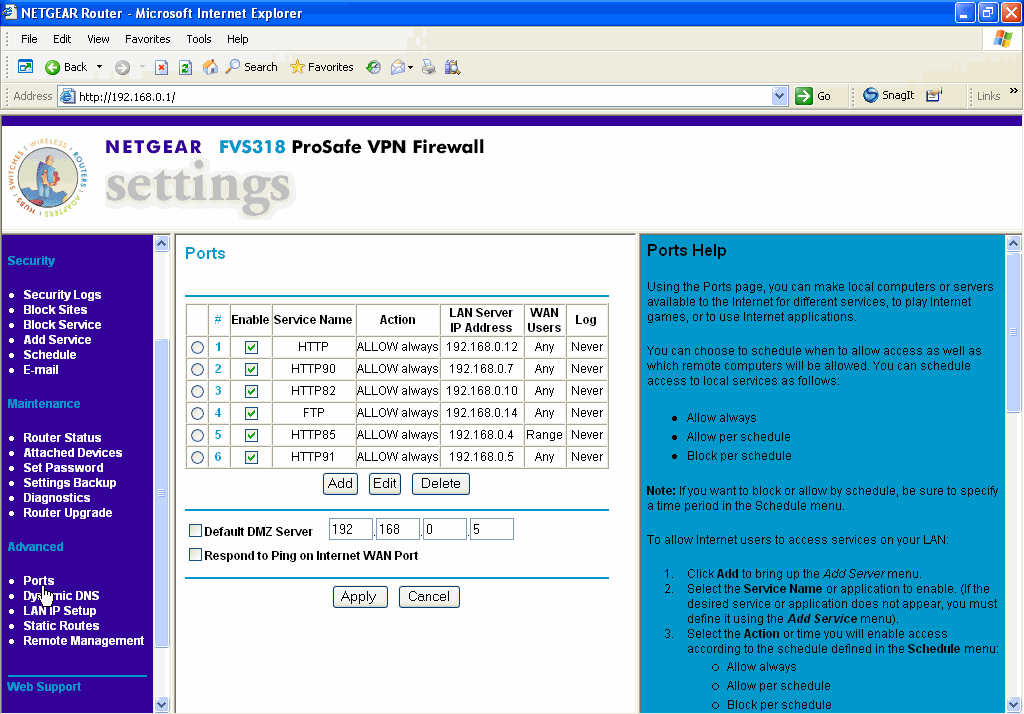Open the View menu
This screenshot has height=714, width=1024.
(x=98, y=39)
